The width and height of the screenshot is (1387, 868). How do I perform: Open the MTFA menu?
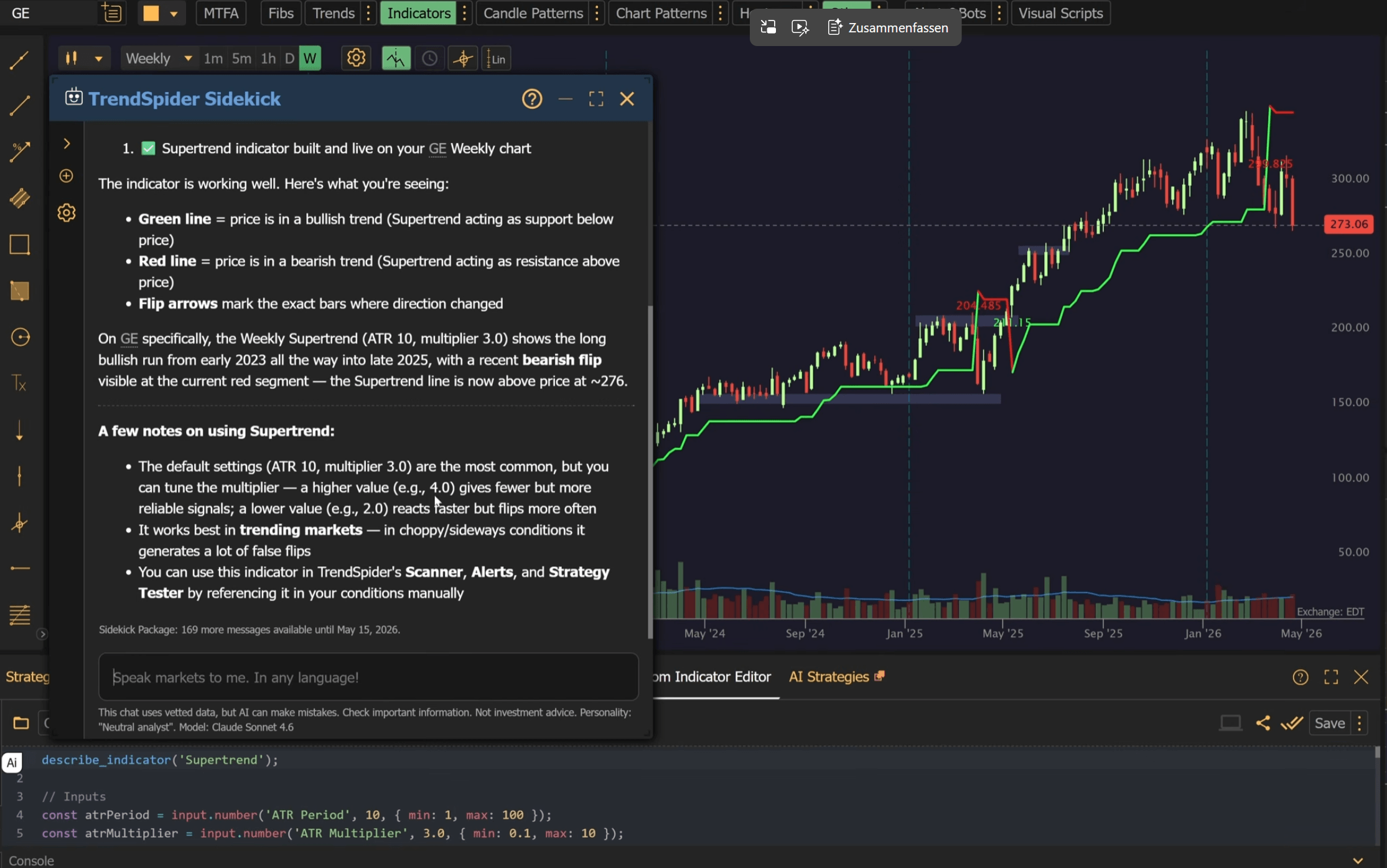[221, 13]
